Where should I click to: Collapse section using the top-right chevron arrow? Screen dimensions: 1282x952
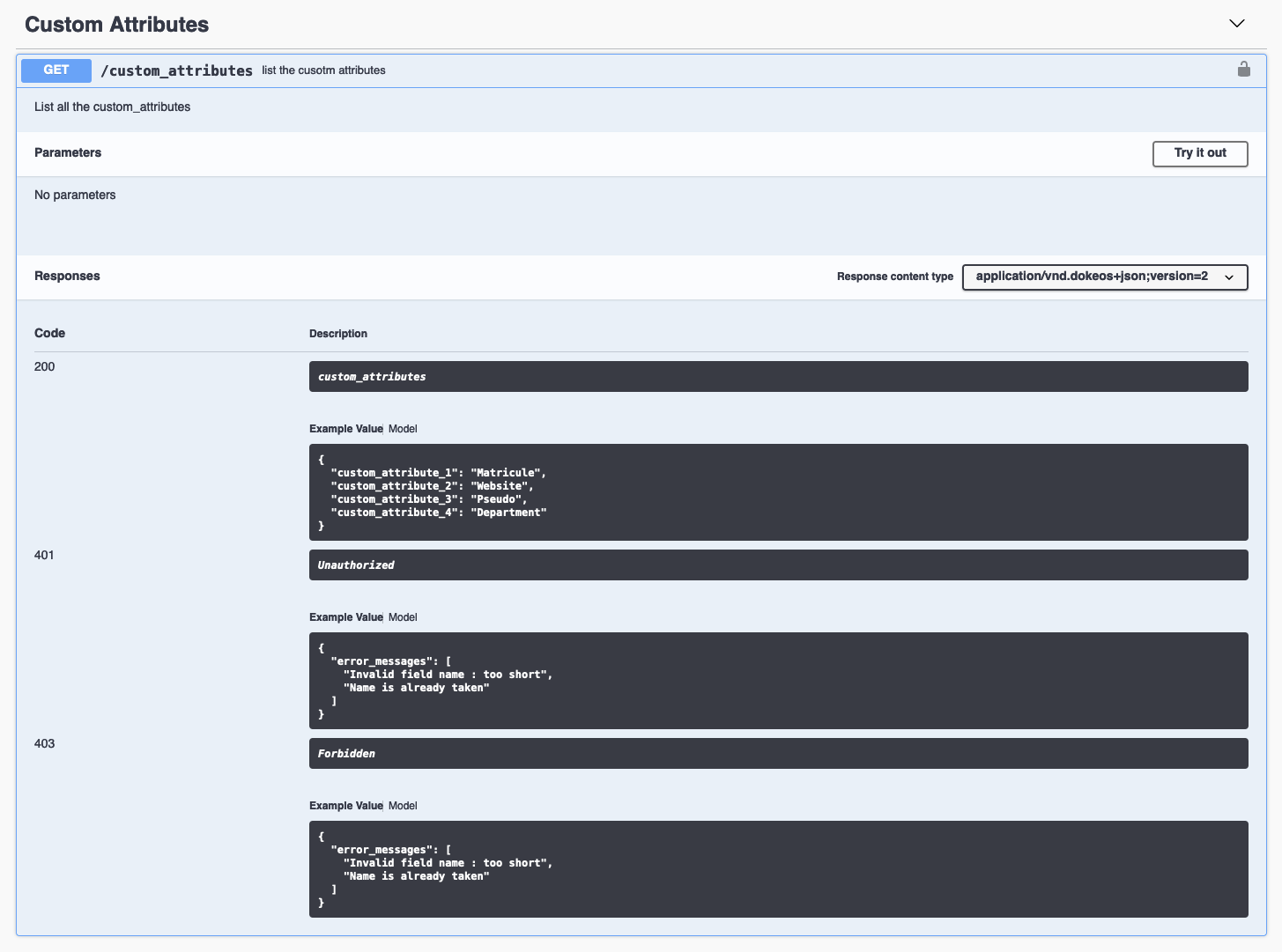click(x=1236, y=24)
